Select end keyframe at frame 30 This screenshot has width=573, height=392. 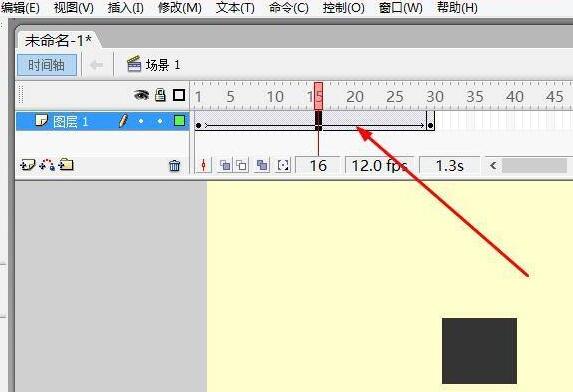pyautogui.click(x=430, y=121)
